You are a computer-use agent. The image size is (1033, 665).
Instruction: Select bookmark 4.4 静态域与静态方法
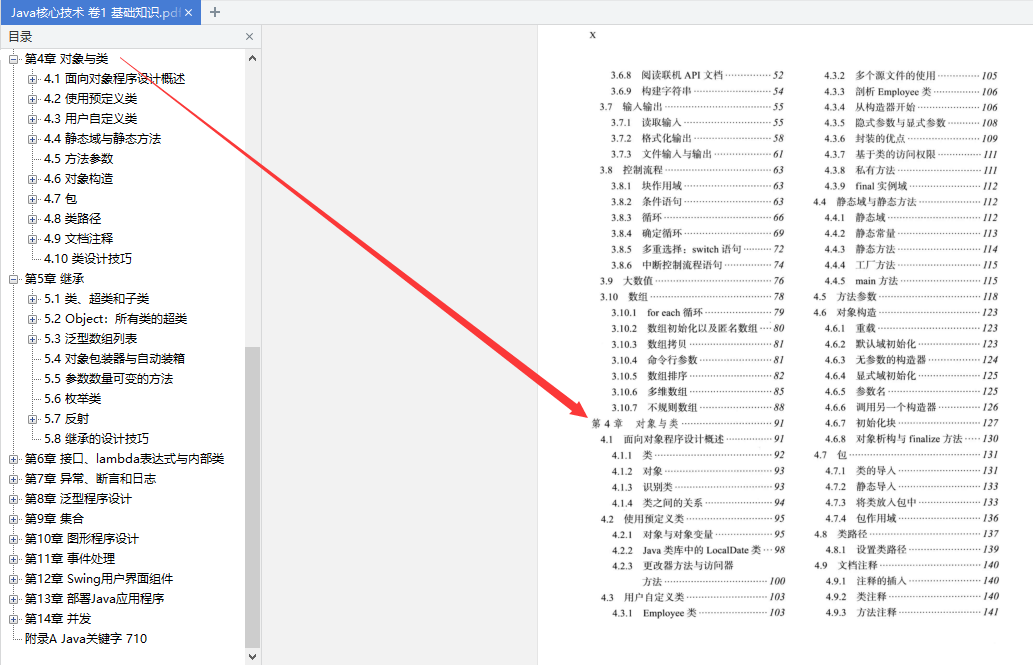tap(102, 138)
